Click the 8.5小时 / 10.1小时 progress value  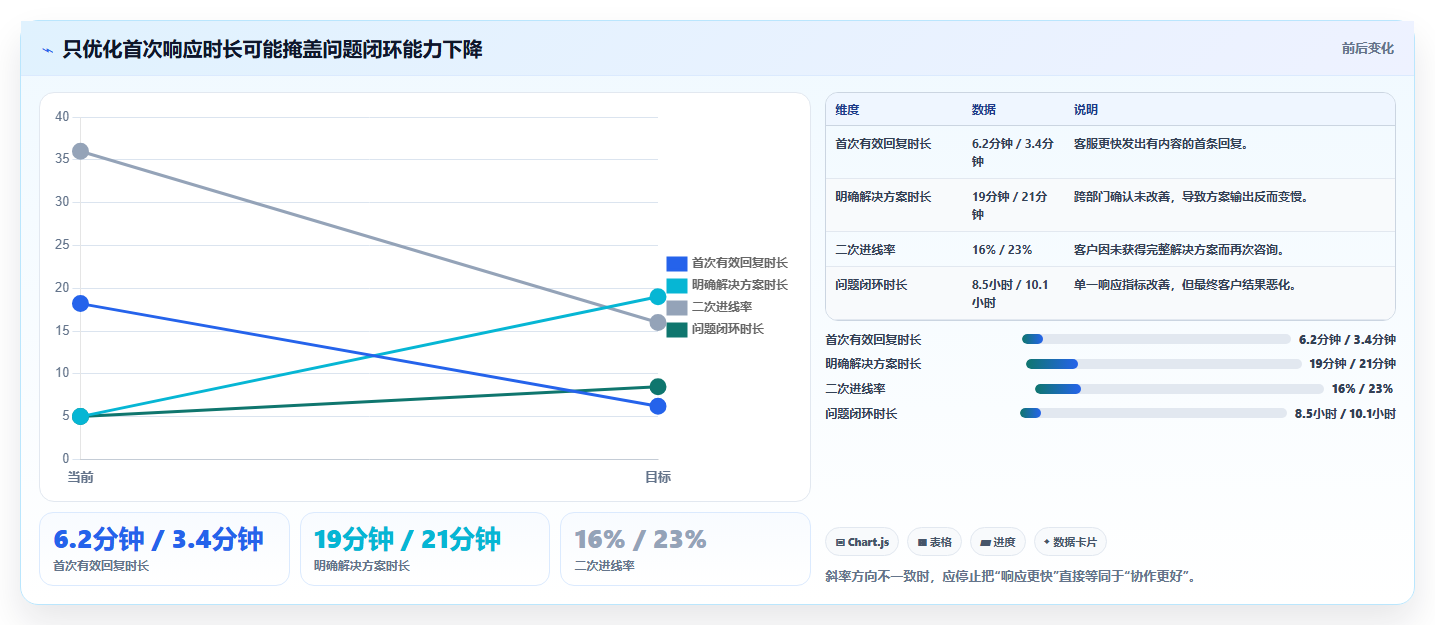[x=1345, y=414]
